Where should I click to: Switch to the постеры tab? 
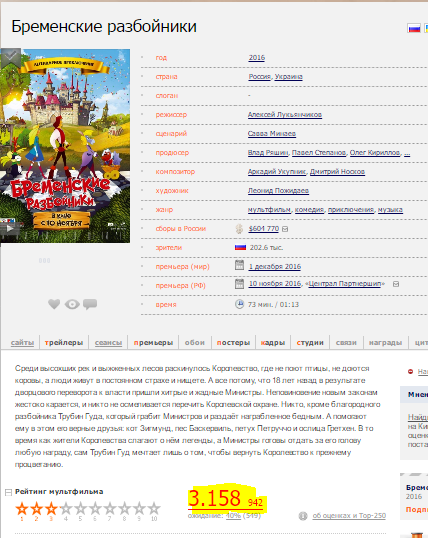(233, 342)
